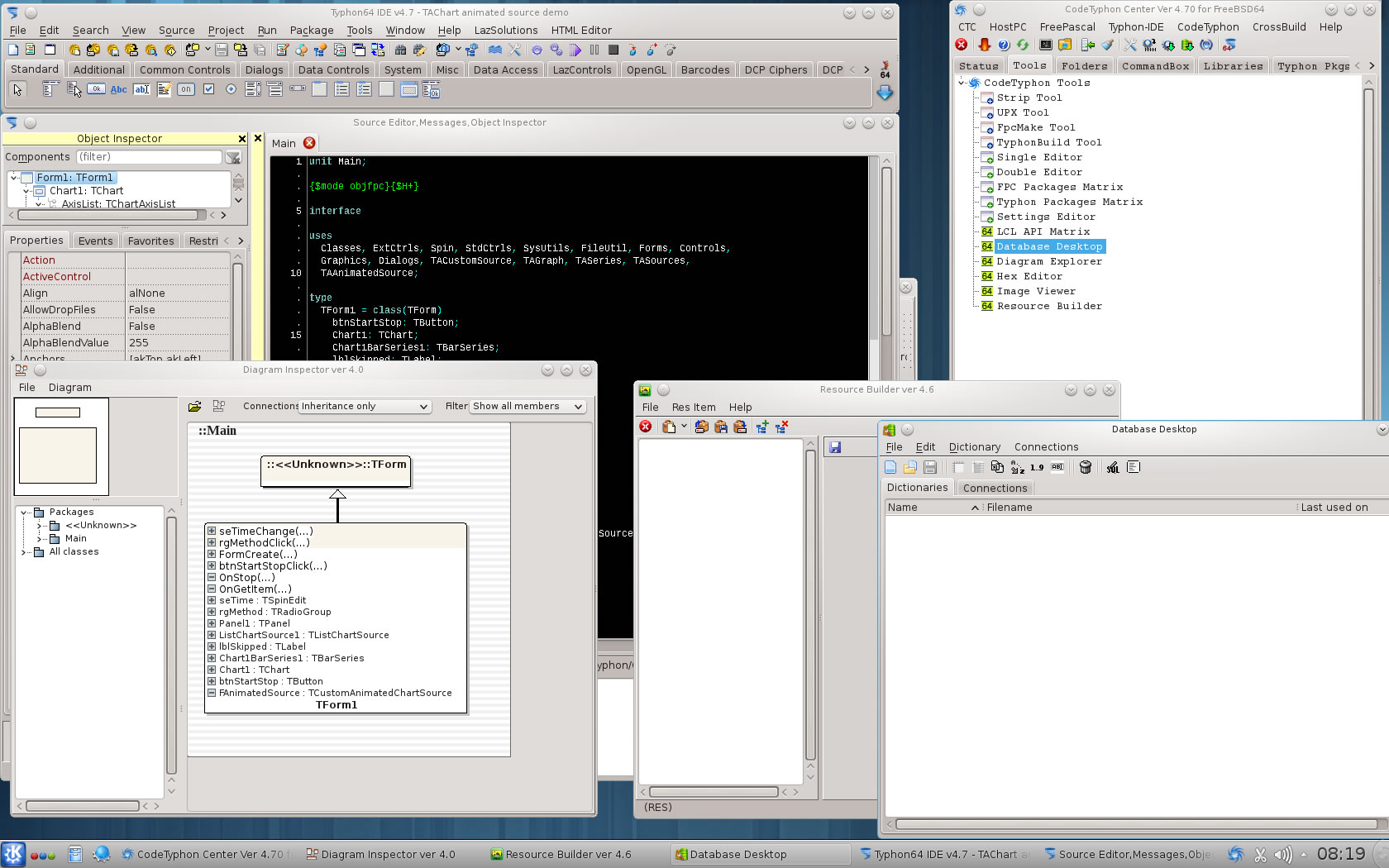Select the TCheckBox component in palette
1389x868 pixels.
[208, 89]
